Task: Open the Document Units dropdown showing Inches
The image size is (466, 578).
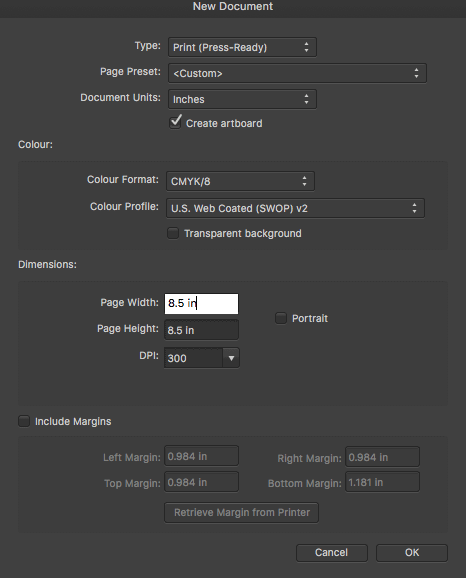Action: tap(242, 99)
